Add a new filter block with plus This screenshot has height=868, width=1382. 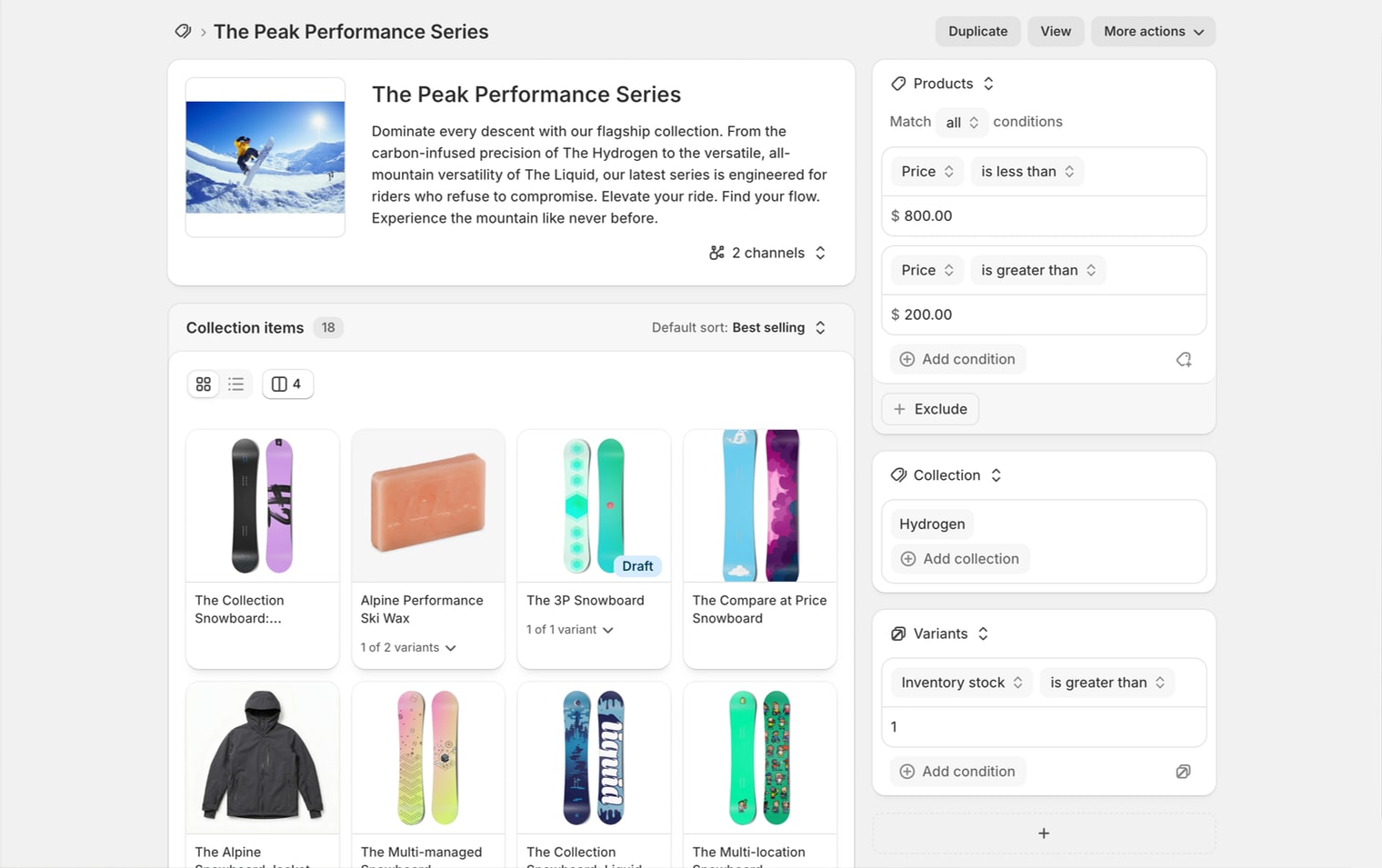pos(1044,833)
